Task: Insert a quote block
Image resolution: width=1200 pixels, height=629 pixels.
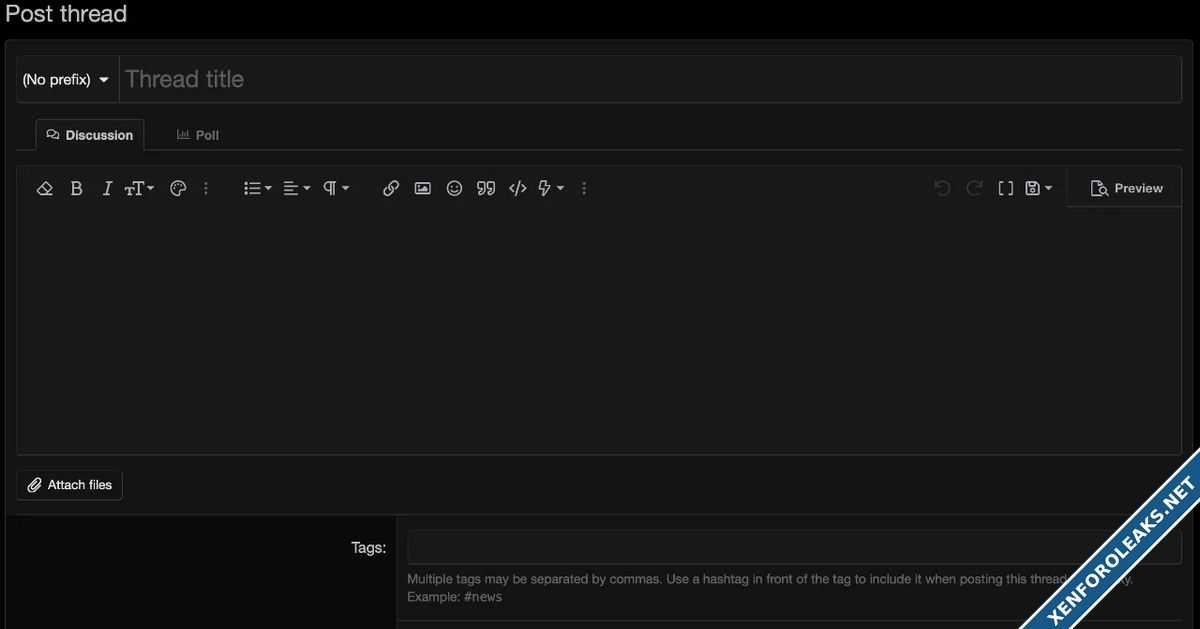Action: [x=486, y=188]
